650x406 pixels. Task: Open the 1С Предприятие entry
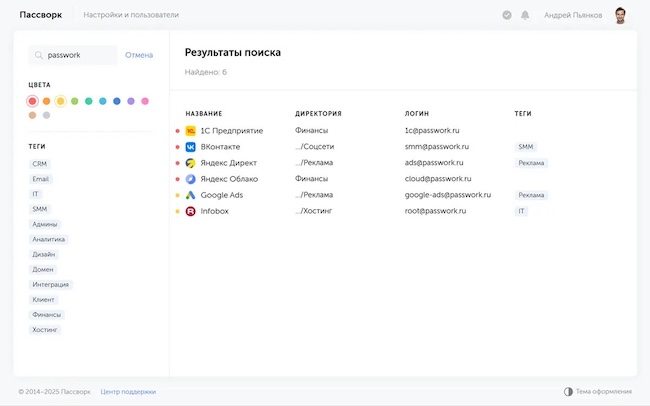[232, 131]
